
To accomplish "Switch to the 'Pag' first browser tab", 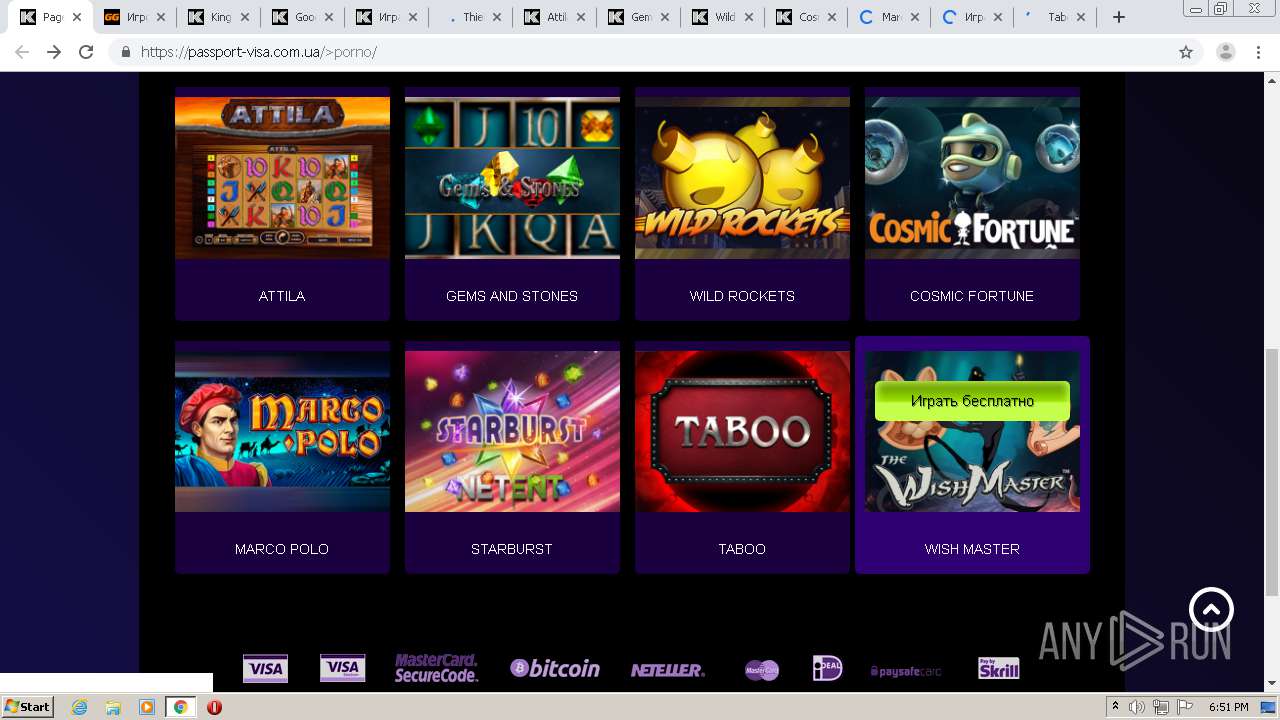I will click(x=50, y=17).
